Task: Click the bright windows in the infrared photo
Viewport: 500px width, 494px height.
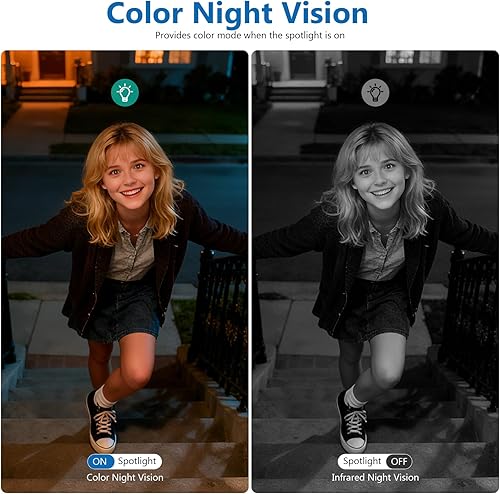Action: coord(413,57)
